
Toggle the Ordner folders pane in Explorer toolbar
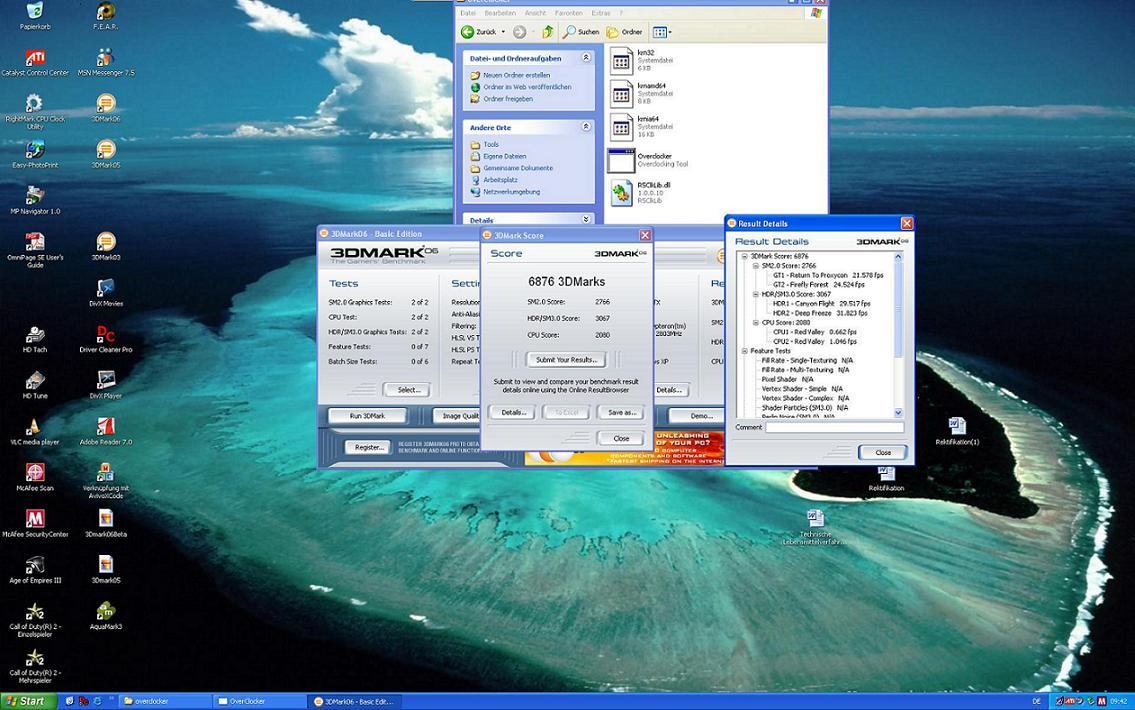[624, 32]
